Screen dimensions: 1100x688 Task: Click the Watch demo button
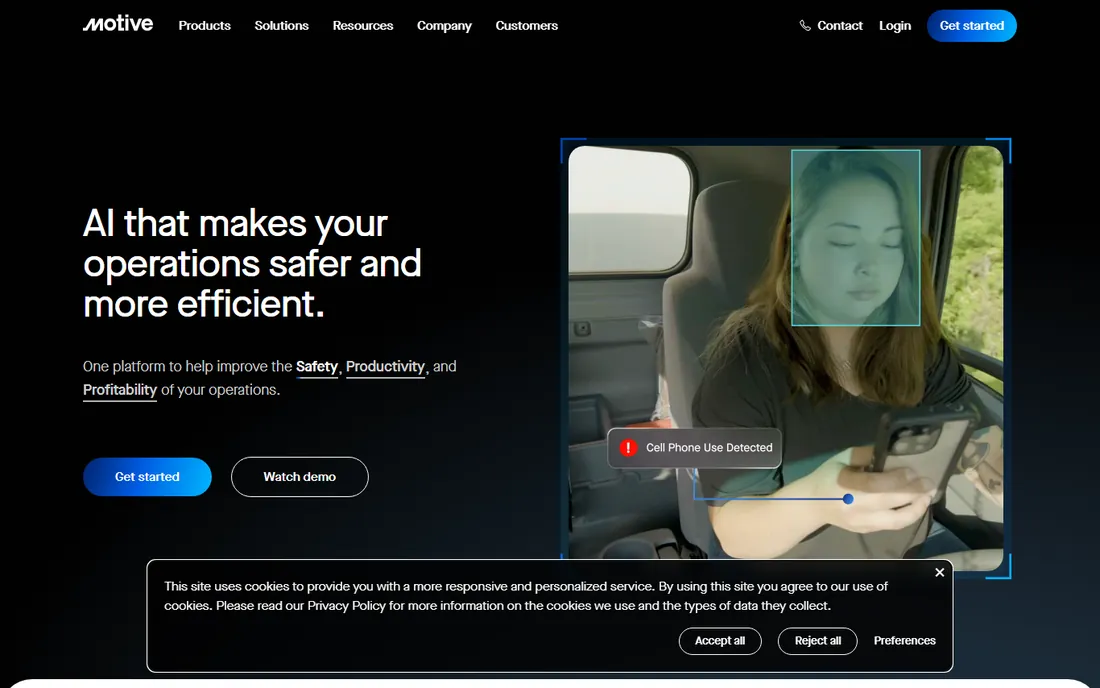click(300, 477)
